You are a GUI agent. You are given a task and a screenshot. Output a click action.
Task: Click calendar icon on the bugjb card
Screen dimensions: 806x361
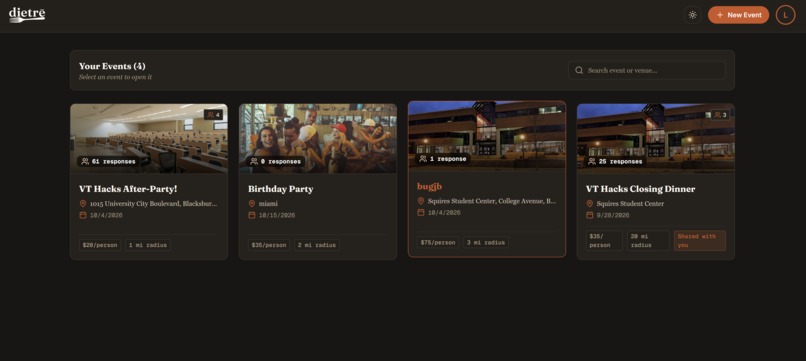pos(420,212)
